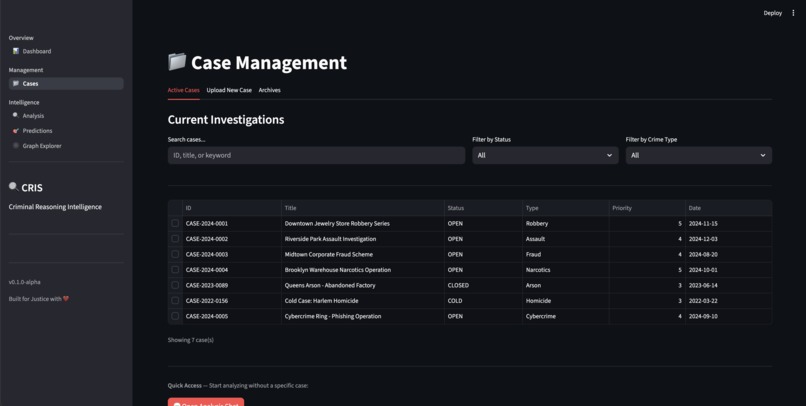The height and width of the screenshot is (406, 806).
Task: Tick the checkbox for CASE-2024-0002
Action: click(175, 239)
